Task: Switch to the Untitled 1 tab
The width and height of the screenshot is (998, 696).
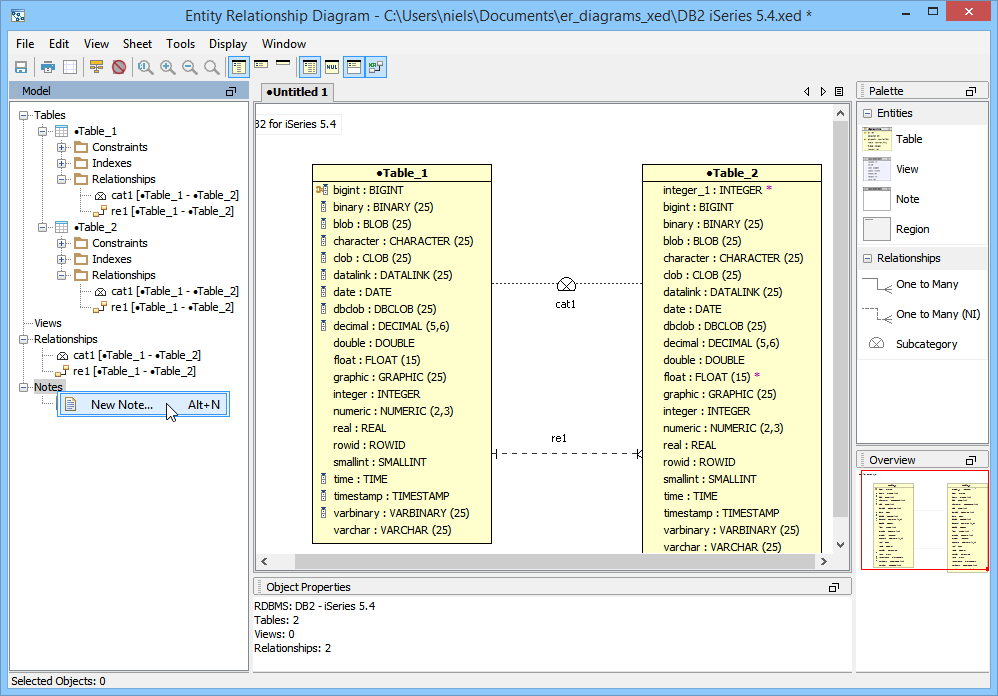Action: [297, 92]
